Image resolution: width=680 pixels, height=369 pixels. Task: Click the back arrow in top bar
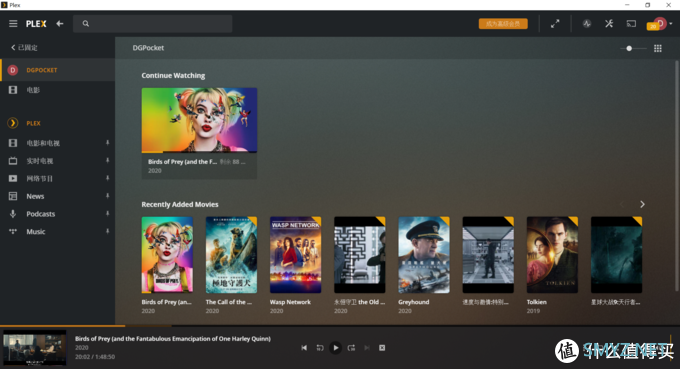pyautogui.click(x=60, y=24)
